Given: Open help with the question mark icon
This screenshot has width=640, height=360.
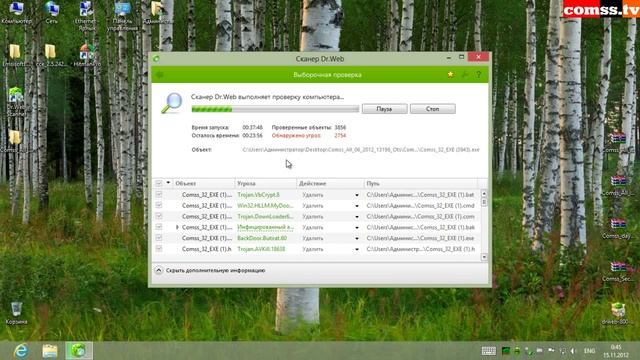Looking at the screenshot, I should coord(478,75).
